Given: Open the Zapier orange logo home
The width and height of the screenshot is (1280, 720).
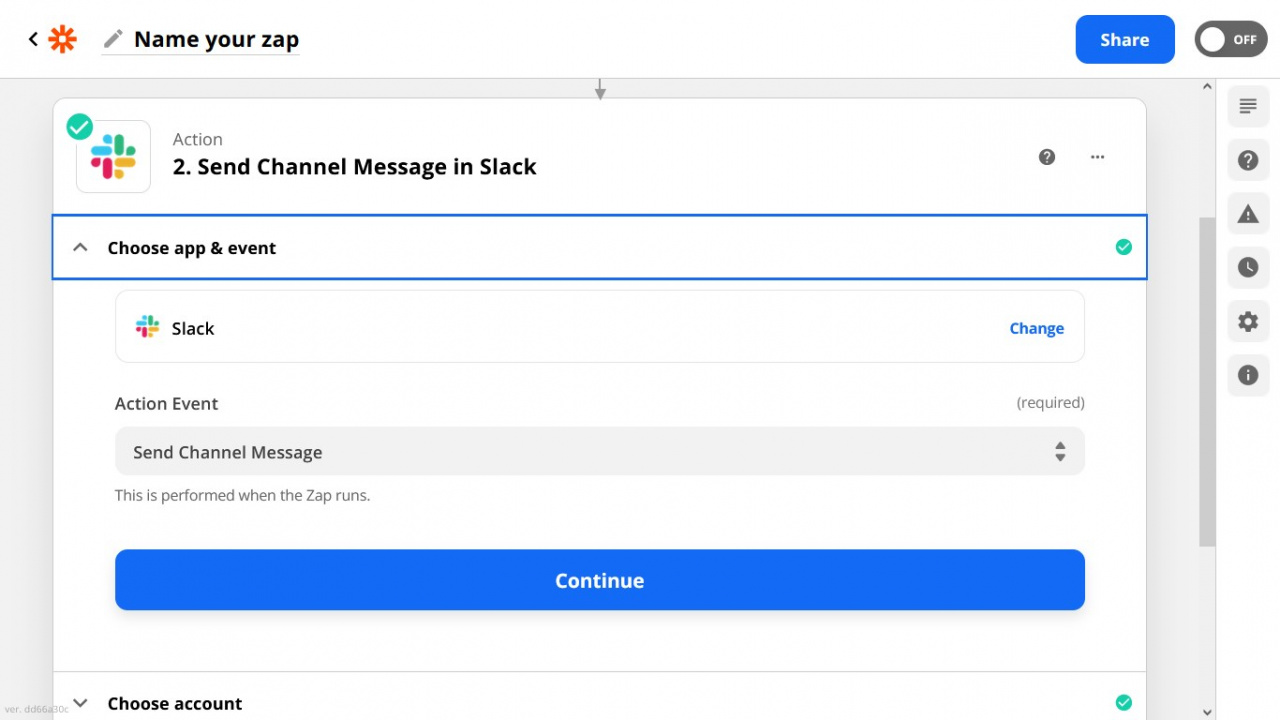Looking at the screenshot, I should click(x=63, y=39).
